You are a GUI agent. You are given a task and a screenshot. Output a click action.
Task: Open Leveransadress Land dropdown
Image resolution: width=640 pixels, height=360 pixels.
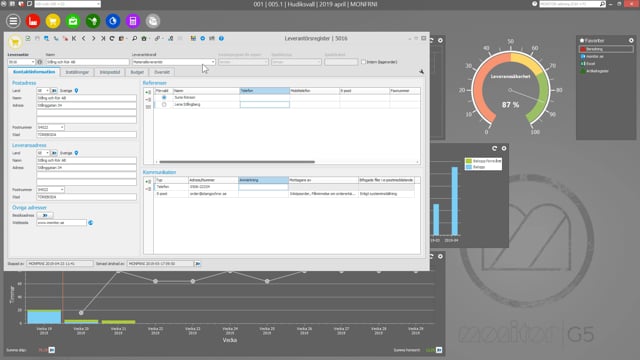tap(47, 153)
